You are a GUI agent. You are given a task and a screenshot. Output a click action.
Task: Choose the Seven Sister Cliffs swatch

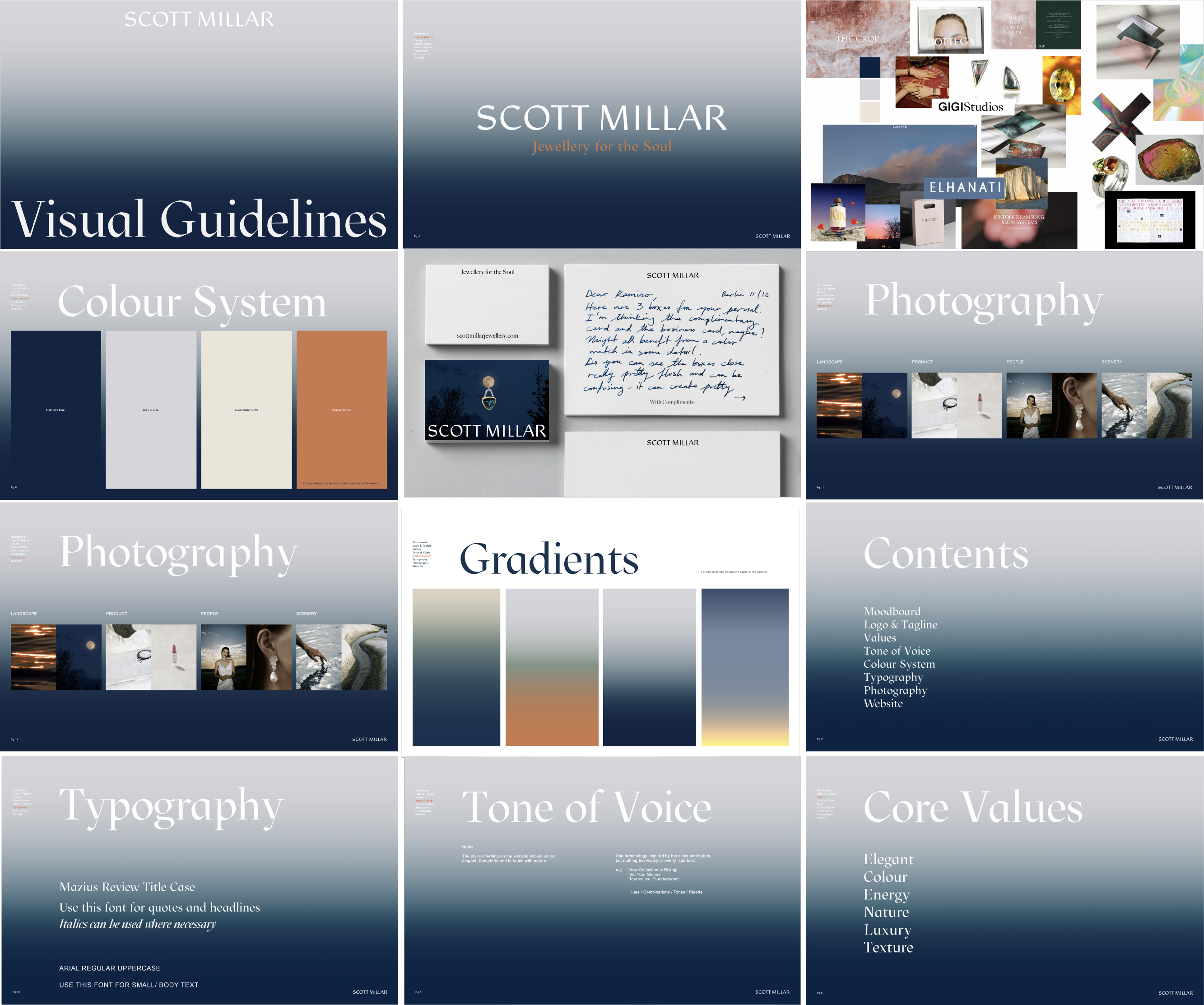(x=246, y=409)
